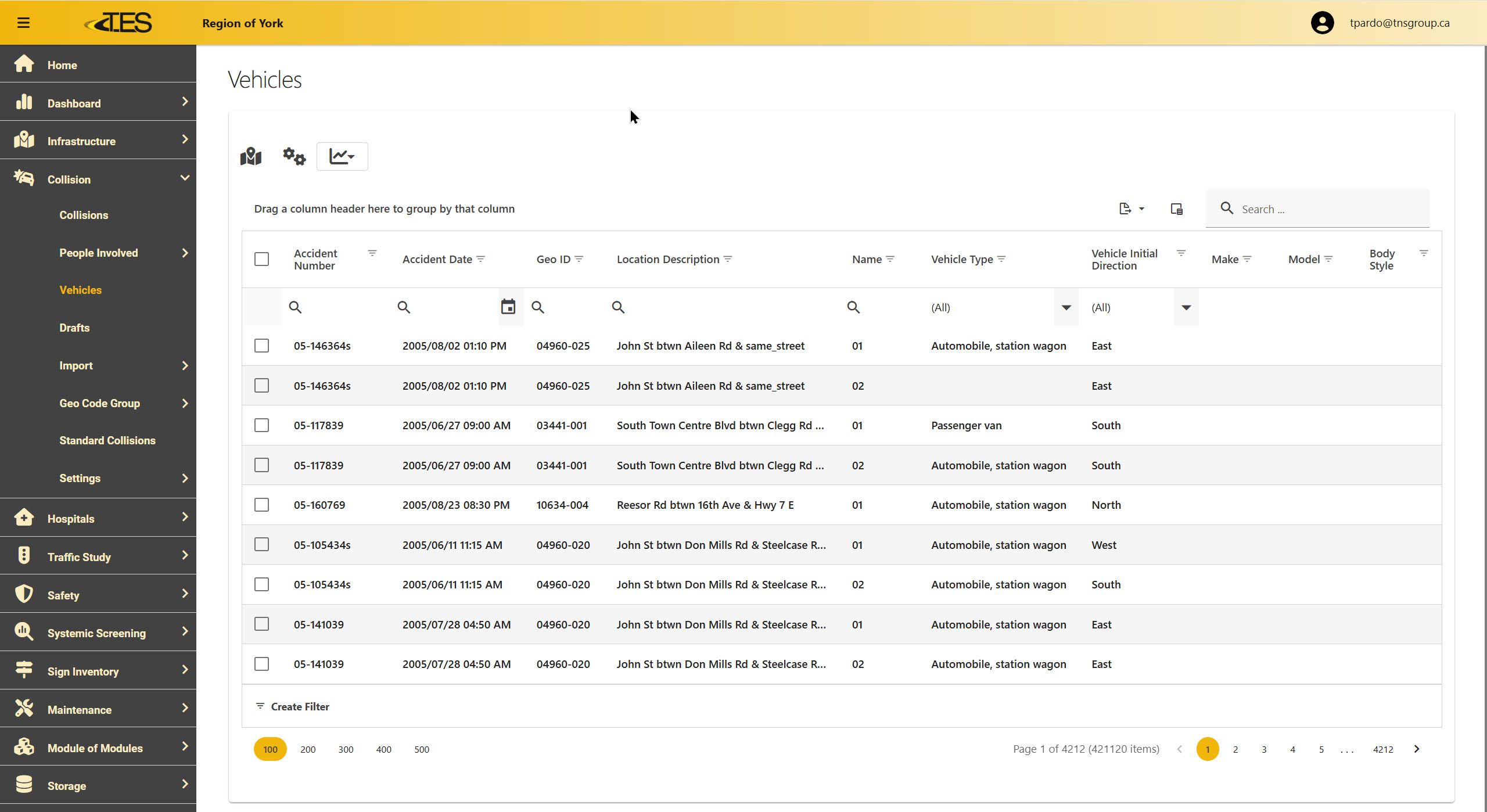Open Vehicle Initial Direction filter dropdown

1186,307
